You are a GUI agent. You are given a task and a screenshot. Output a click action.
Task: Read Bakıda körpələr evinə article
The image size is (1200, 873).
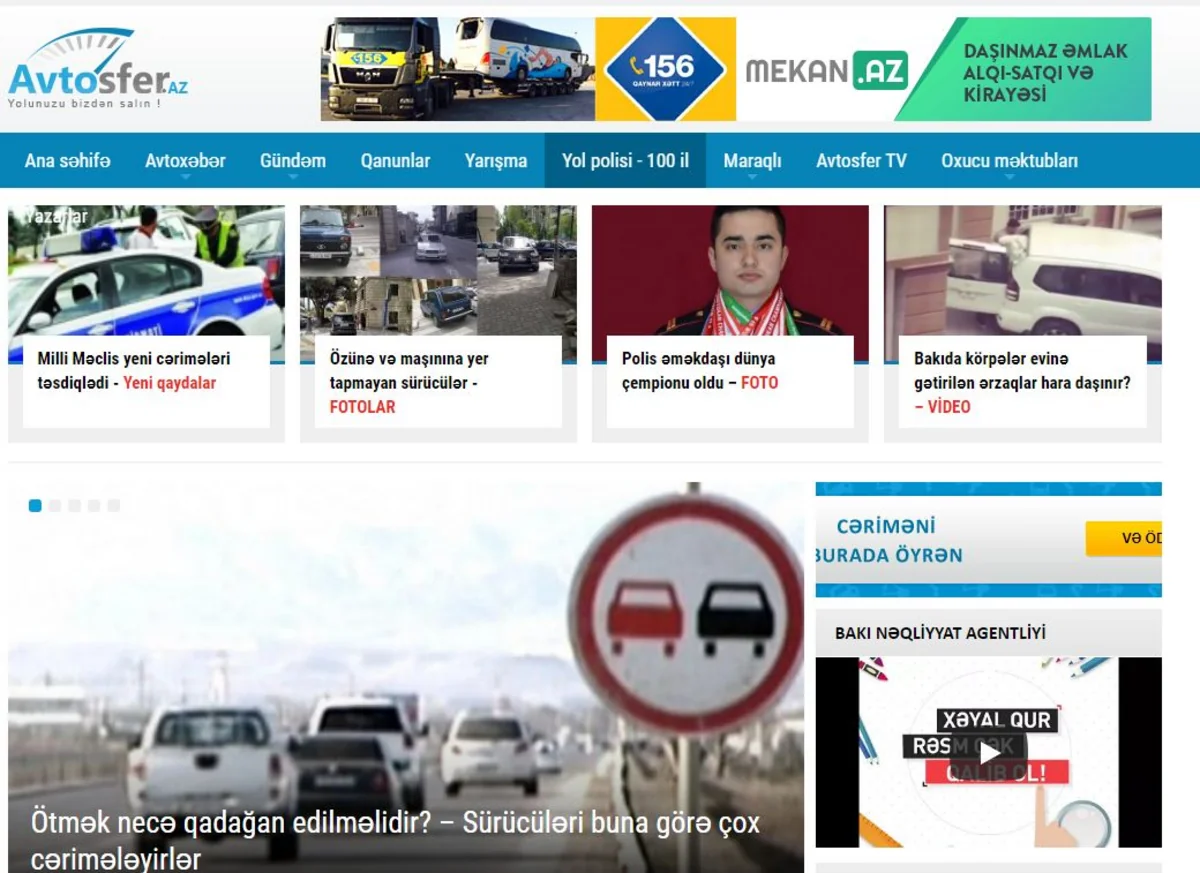pos(1022,382)
